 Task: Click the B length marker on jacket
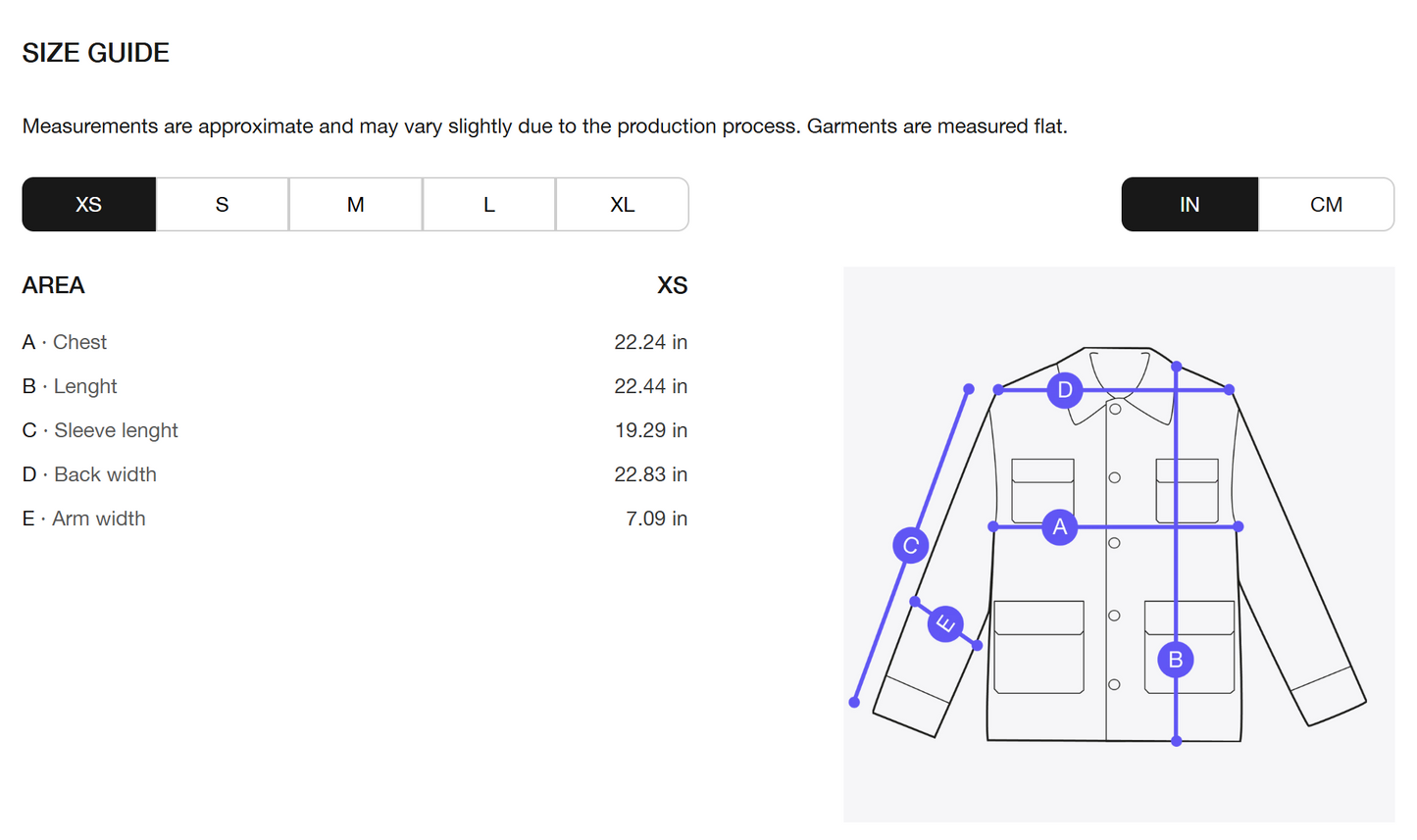pos(1175,660)
